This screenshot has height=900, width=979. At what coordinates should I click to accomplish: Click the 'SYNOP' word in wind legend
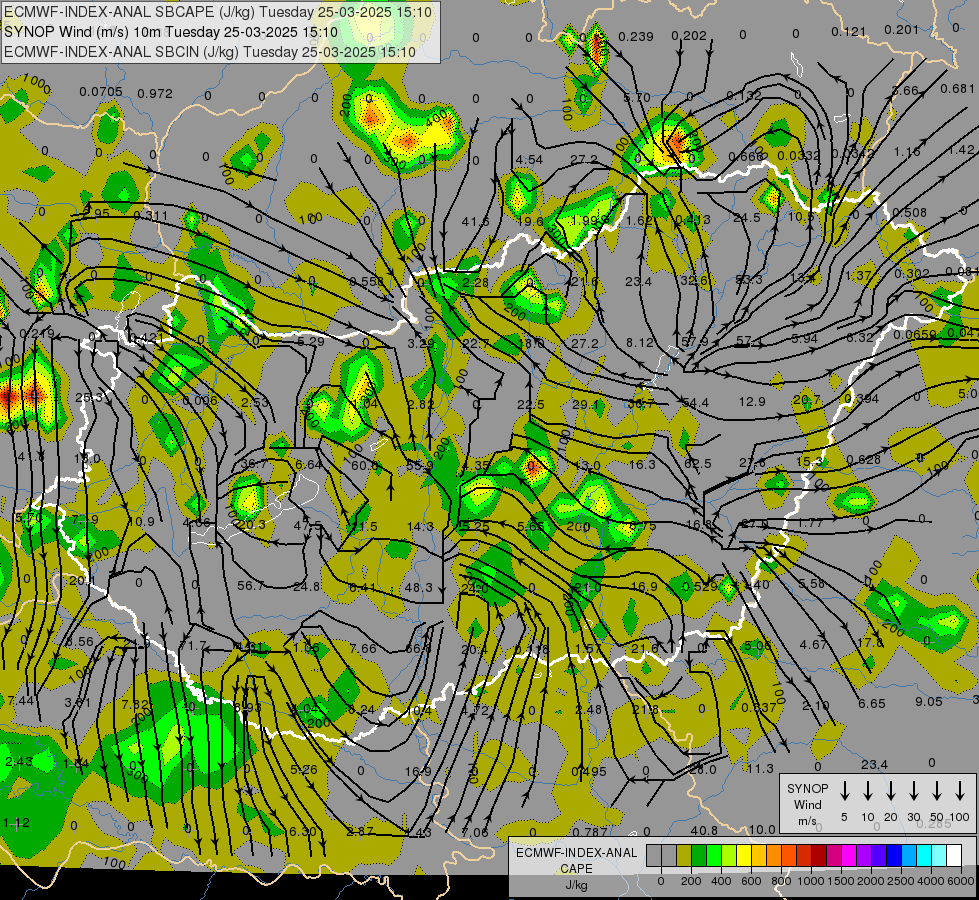(807, 788)
